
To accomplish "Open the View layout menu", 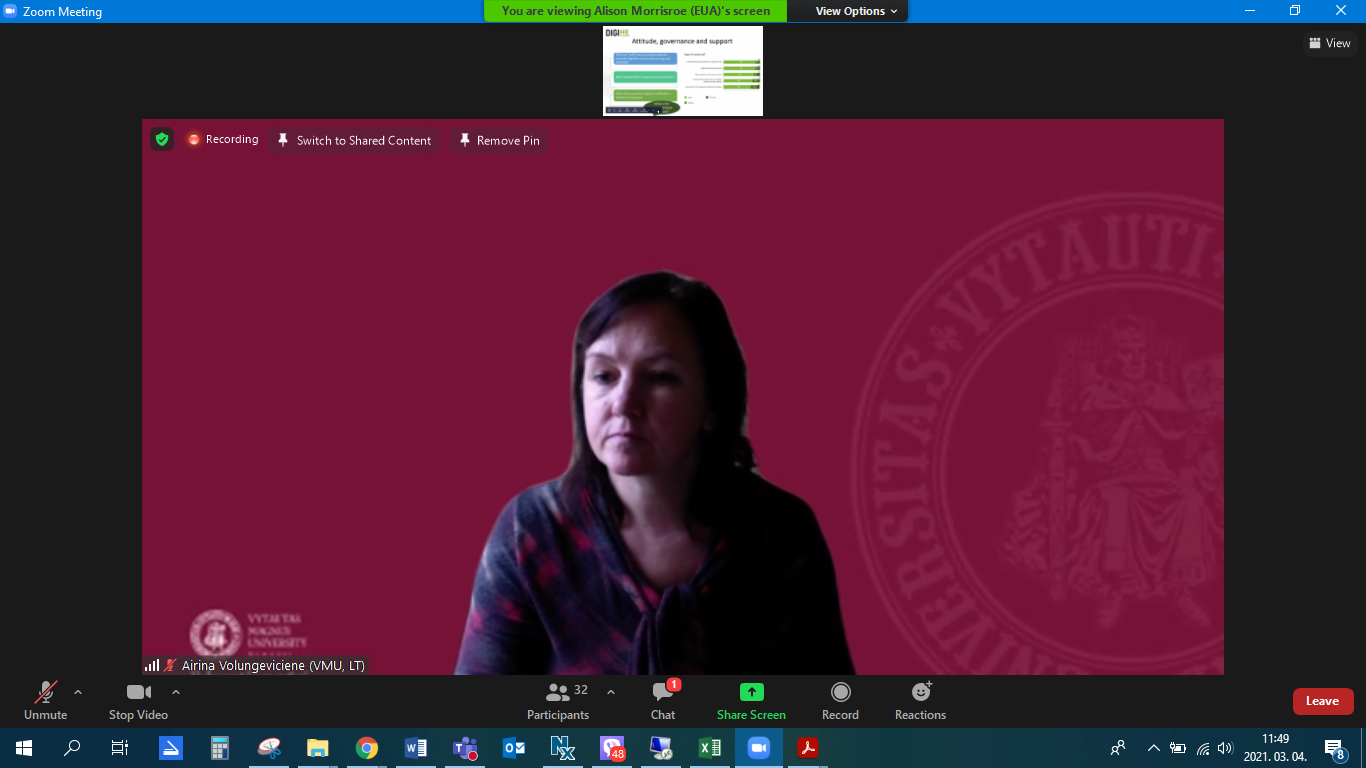I will point(1329,43).
